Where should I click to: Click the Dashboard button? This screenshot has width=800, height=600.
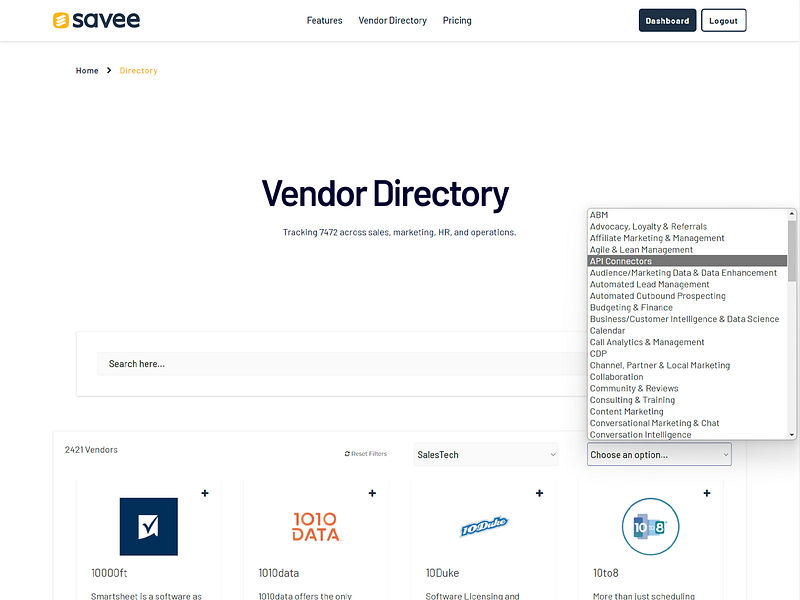(667, 20)
